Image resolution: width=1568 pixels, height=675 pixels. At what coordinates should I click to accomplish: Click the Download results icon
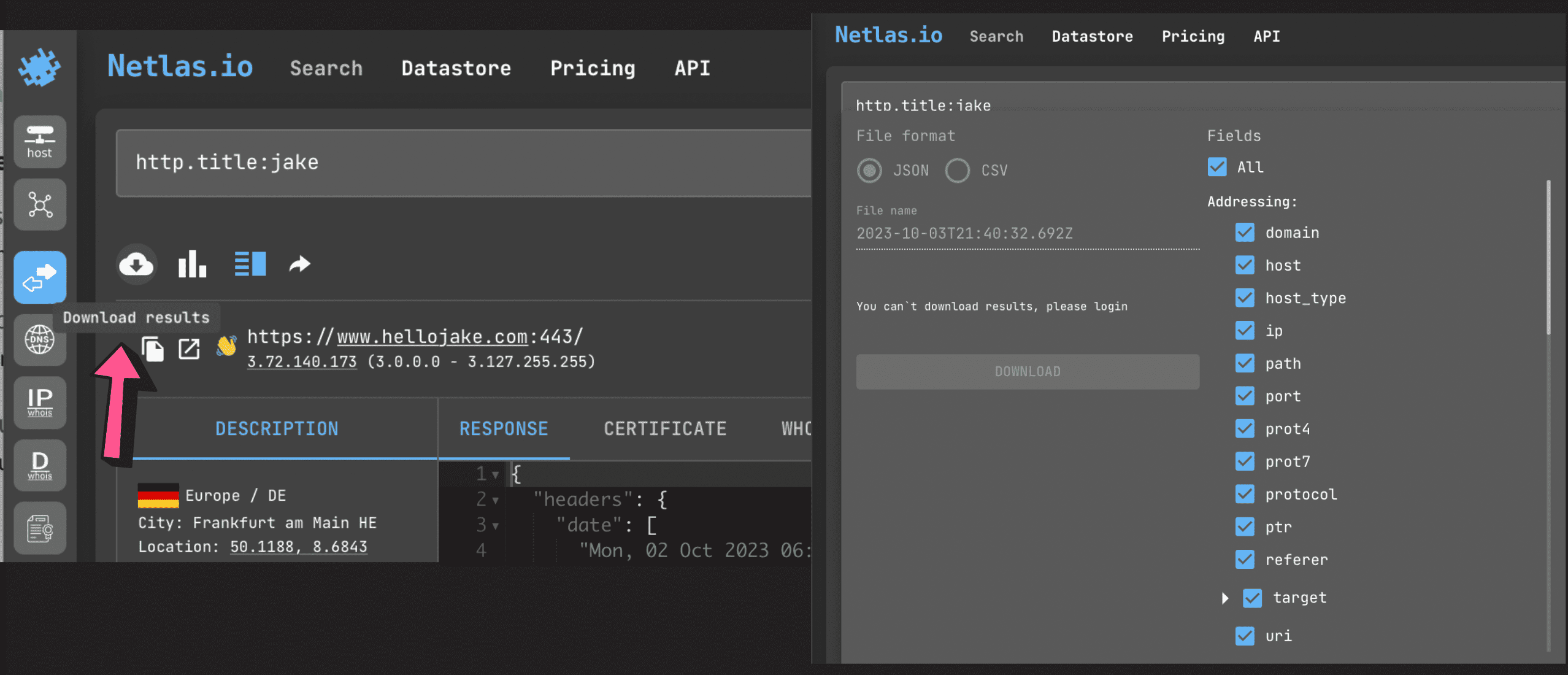coord(137,263)
